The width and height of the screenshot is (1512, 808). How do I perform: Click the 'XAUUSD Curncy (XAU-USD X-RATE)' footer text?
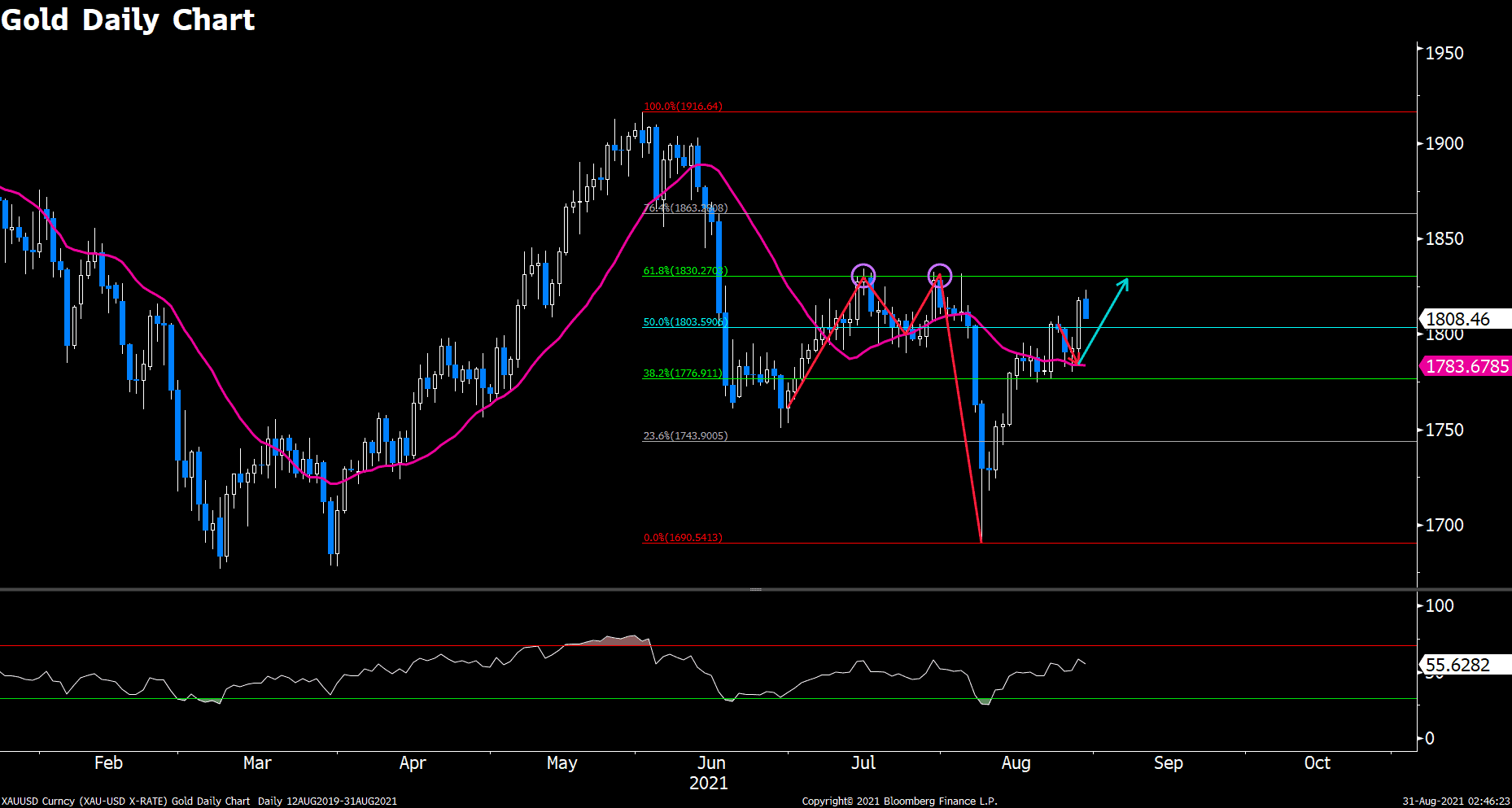[85, 801]
